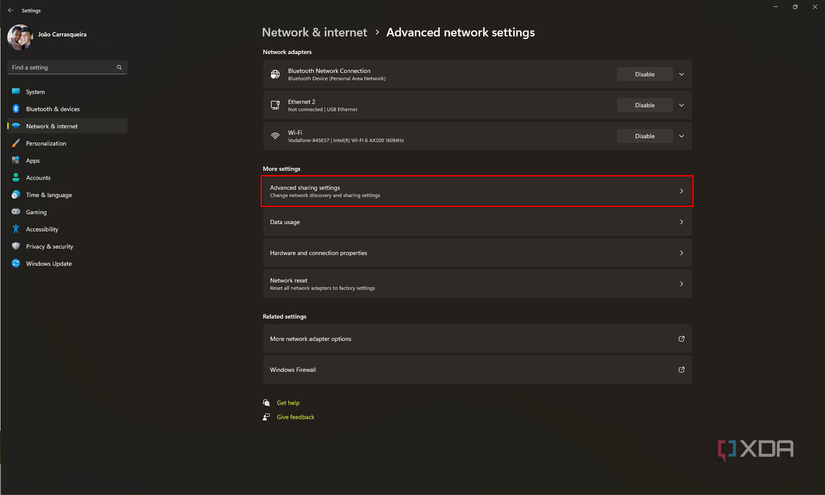The width and height of the screenshot is (825, 495).
Task: Open Bluetooth & devices settings
Action: click(52, 109)
